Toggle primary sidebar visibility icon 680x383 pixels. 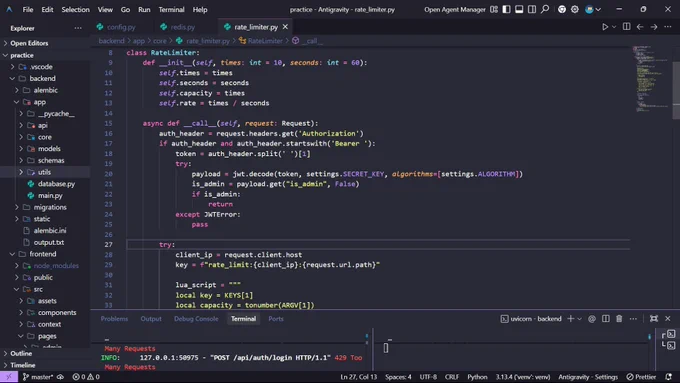(x=507, y=9)
